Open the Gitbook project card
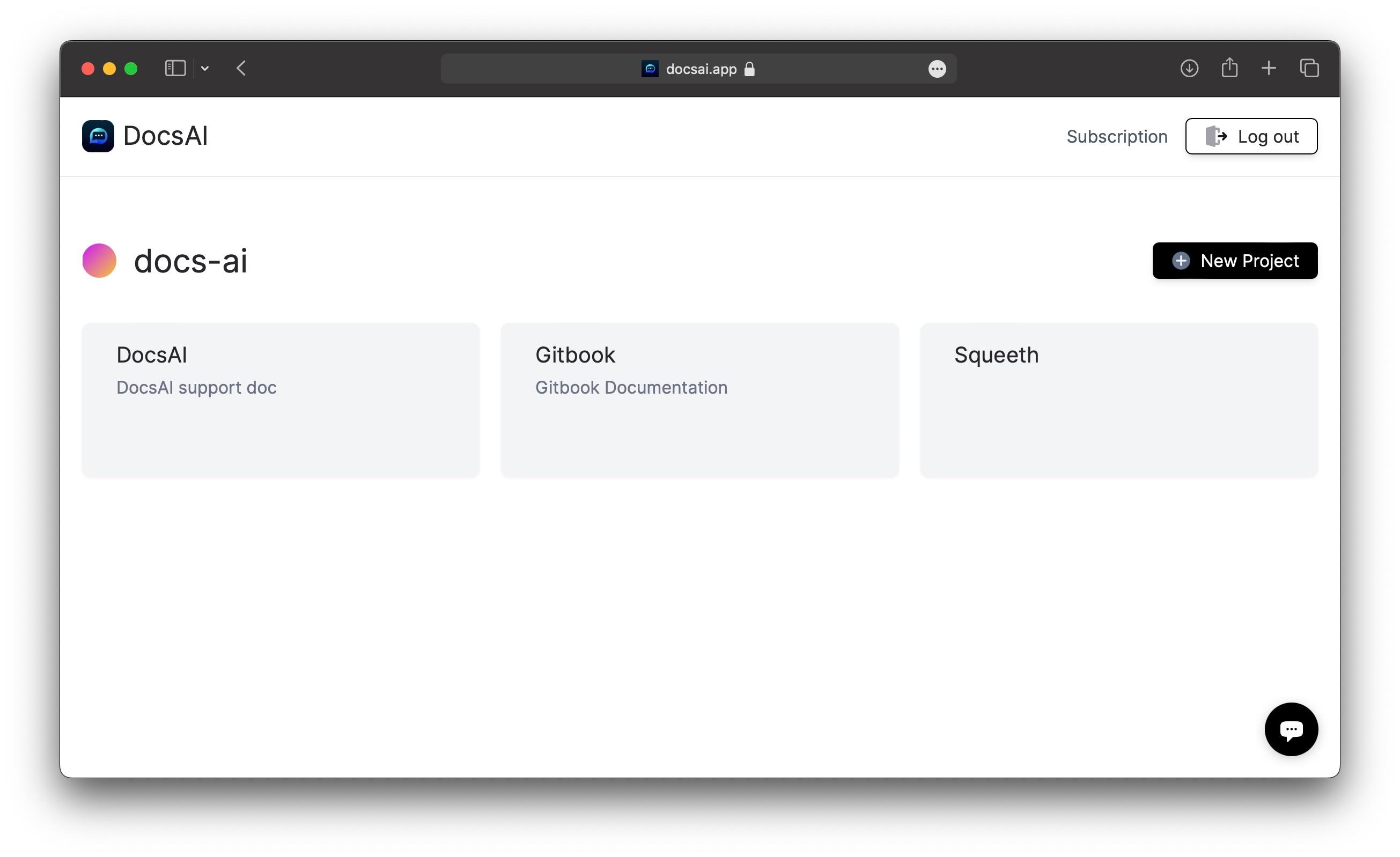Viewport: 1400px width, 857px height. pyautogui.click(x=699, y=400)
